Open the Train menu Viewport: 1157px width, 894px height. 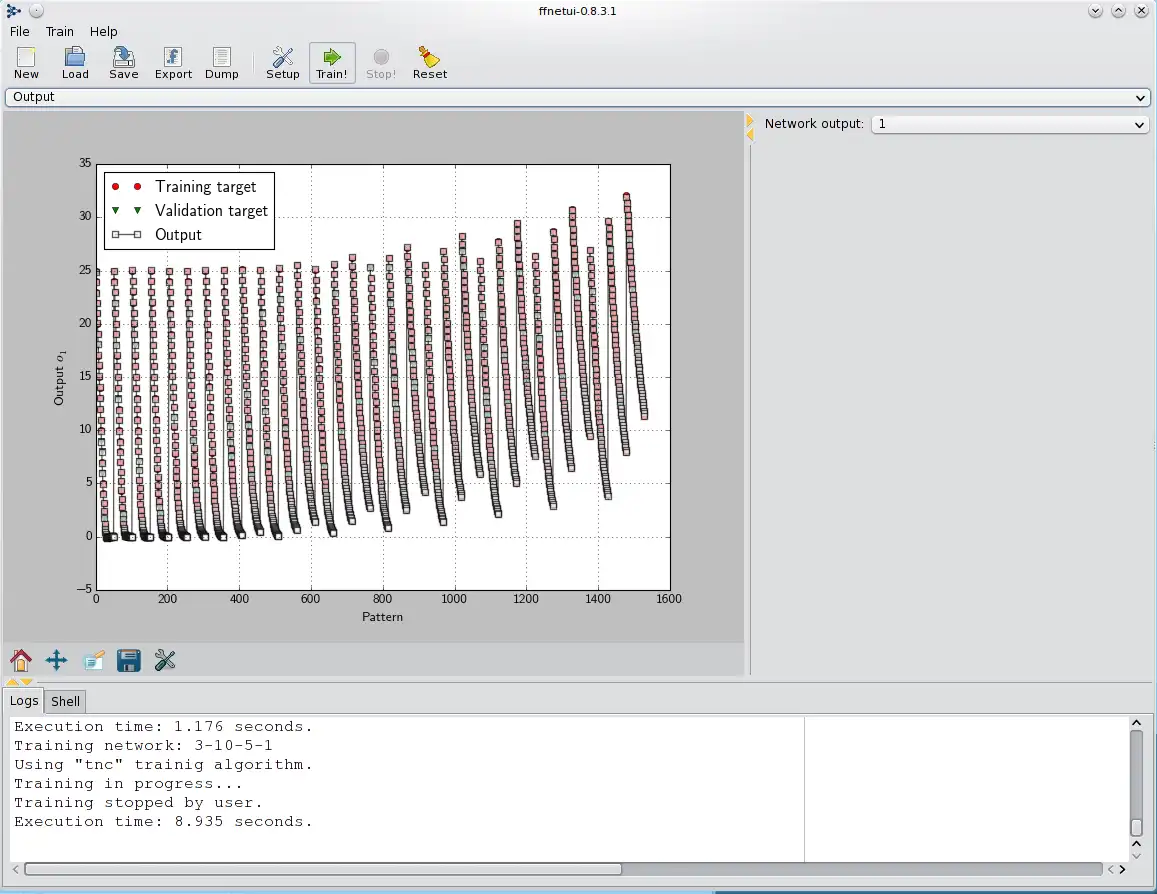(x=60, y=32)
